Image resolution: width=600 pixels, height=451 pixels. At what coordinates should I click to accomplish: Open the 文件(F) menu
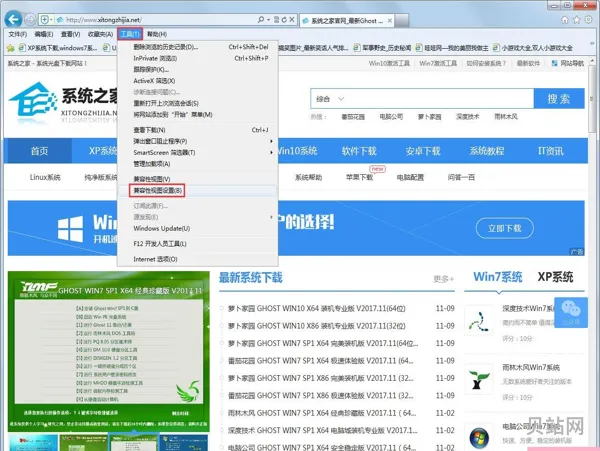tap(18, 34)
